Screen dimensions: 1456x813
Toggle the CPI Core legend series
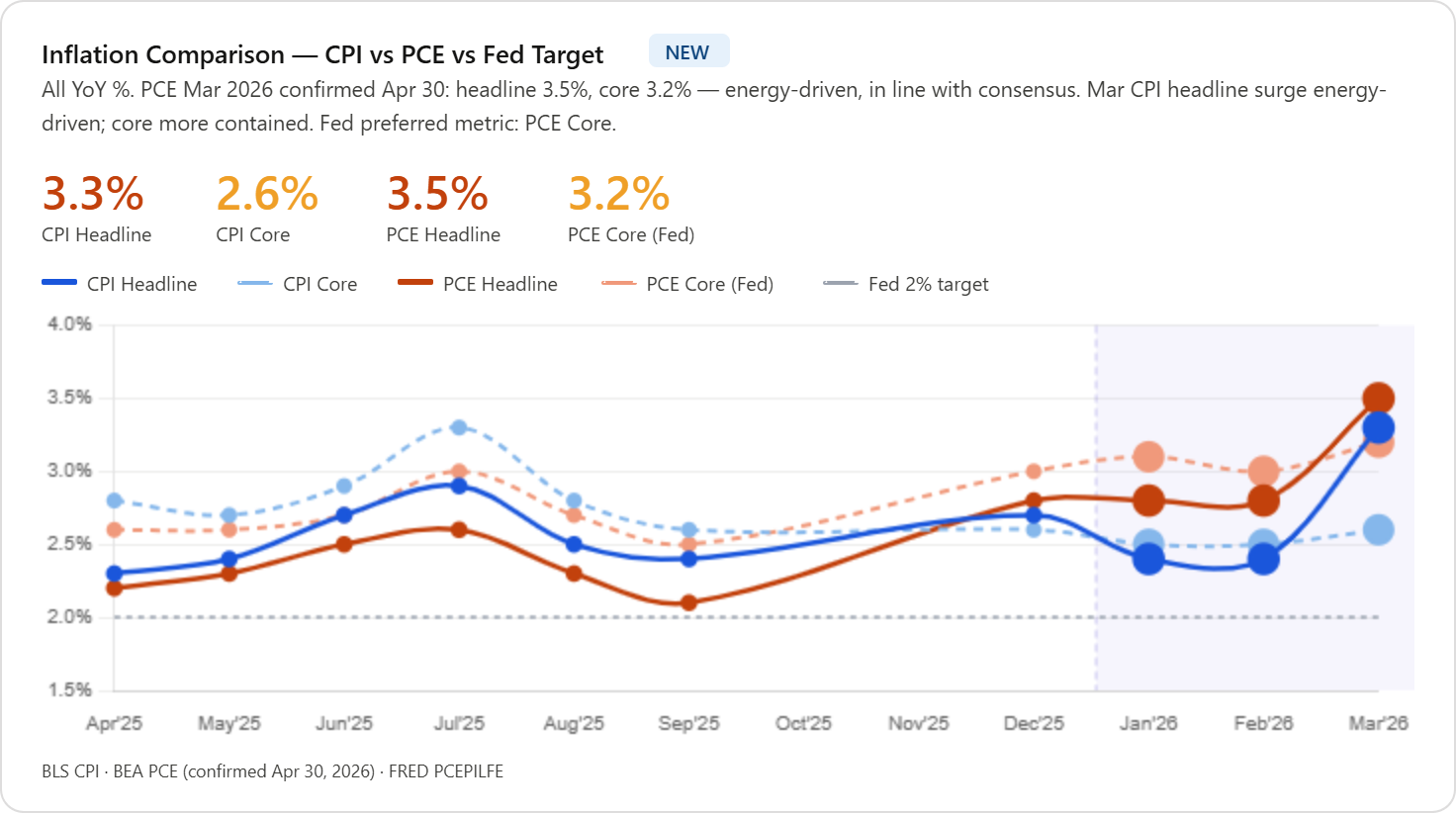point(298,284)
